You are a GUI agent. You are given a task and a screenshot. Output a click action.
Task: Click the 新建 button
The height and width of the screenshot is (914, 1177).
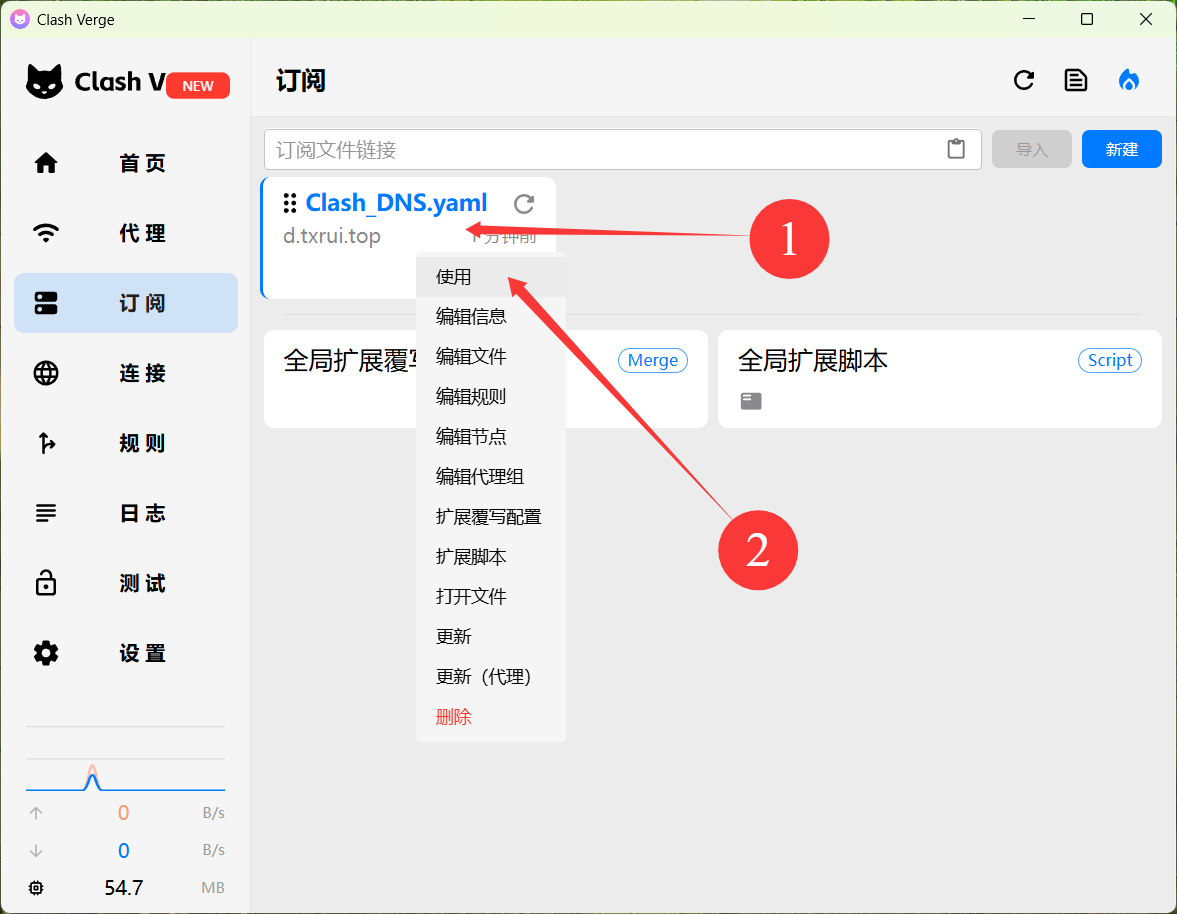(x=1121, y=149)
